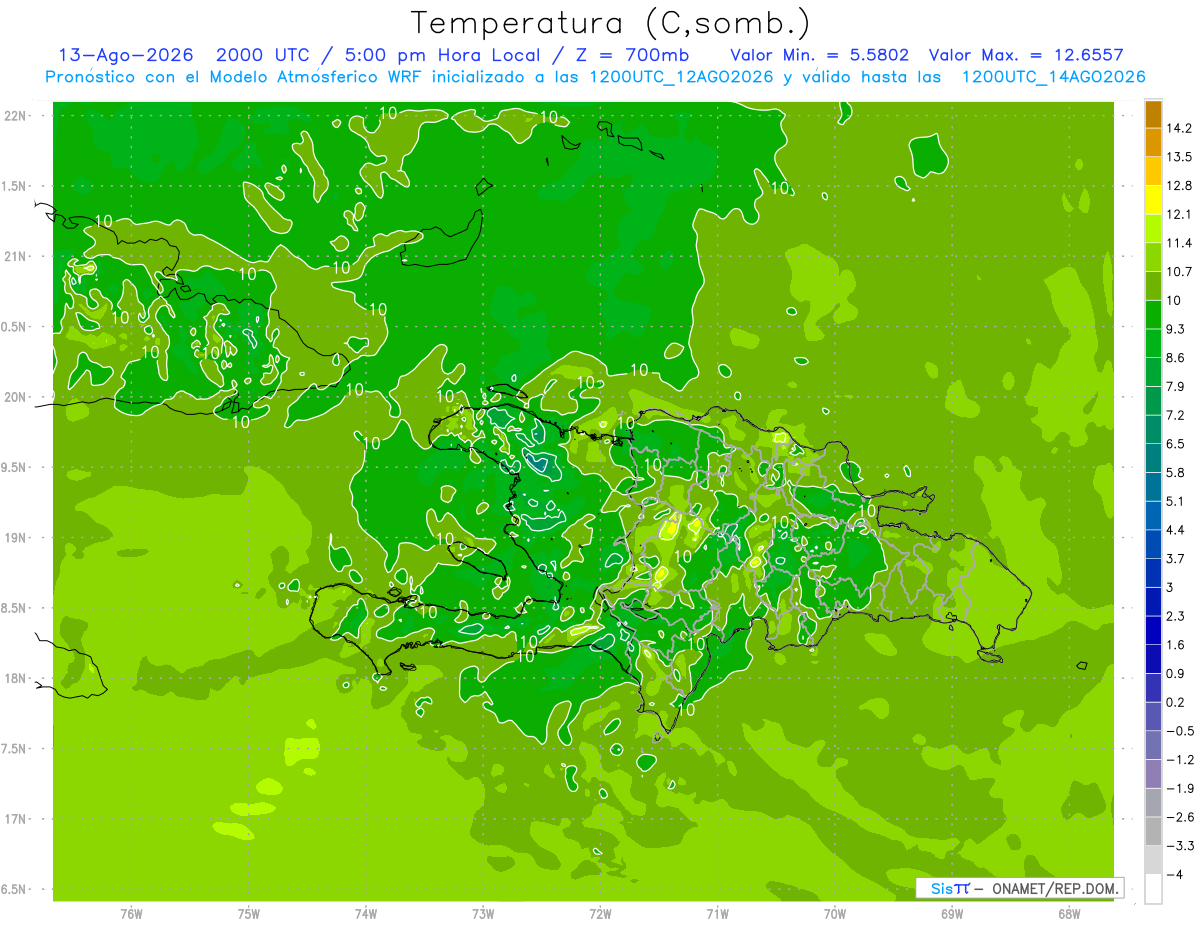Click the '69W' longitude axis label

coord(952,914)
